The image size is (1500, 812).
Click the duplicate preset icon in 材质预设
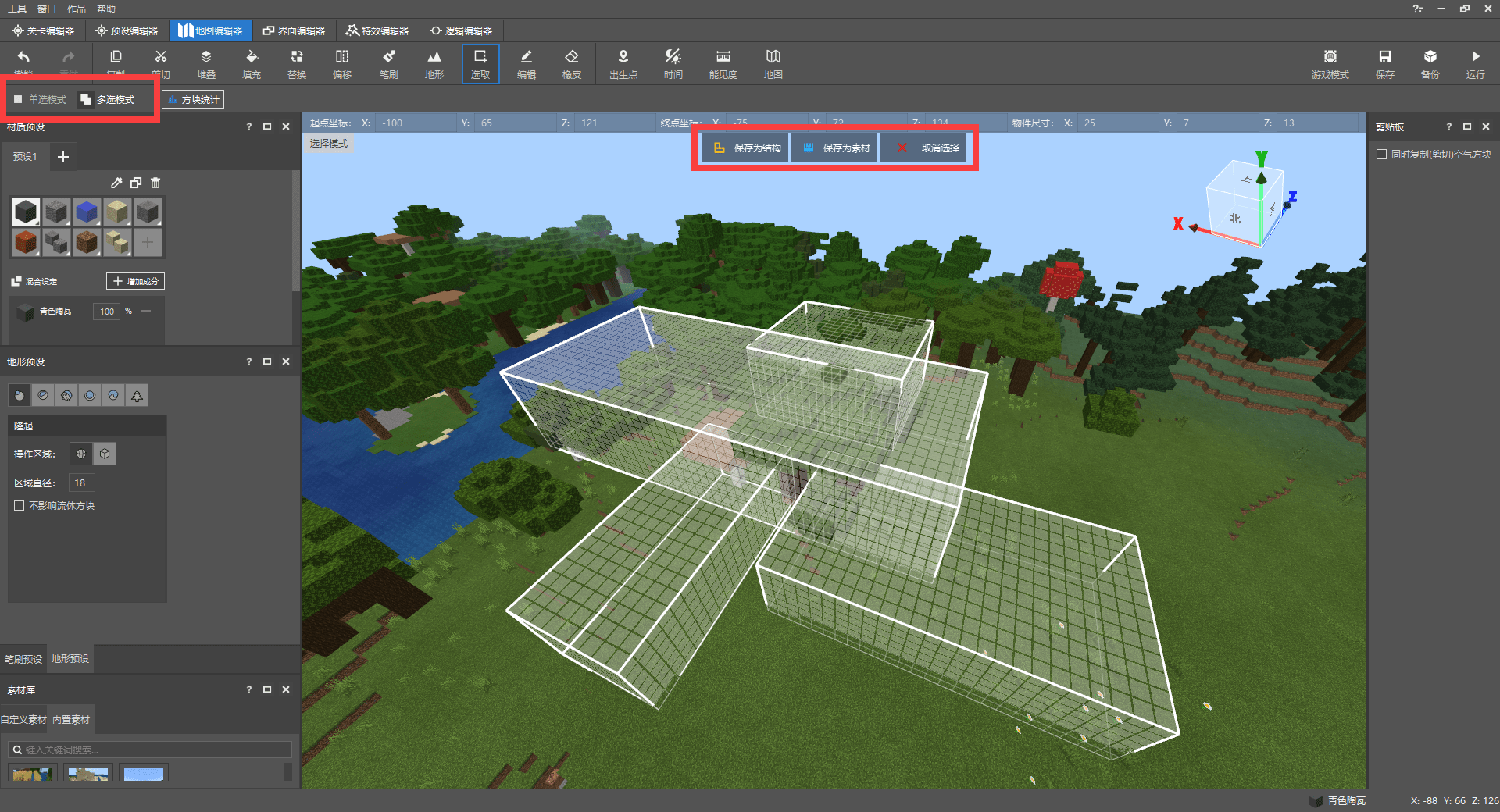click(136, 183)
